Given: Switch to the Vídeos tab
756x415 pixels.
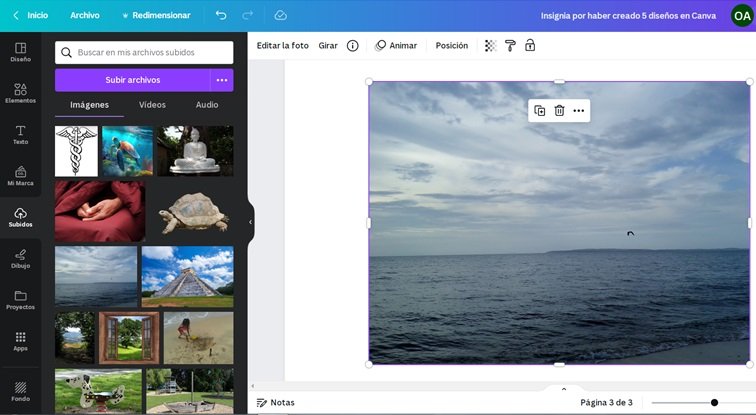Looking at the screenshot, I should pos(152,105).
